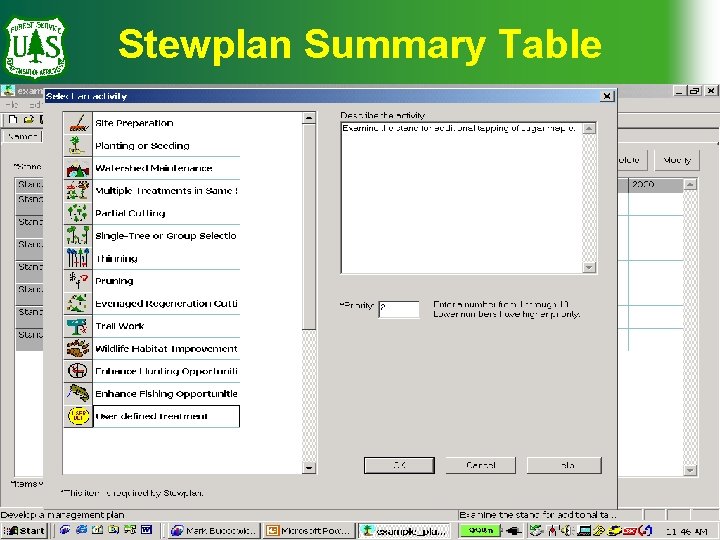Click the description box's scroll-down arrow
The image size is (720, 540).
click(x=589, y=267)
